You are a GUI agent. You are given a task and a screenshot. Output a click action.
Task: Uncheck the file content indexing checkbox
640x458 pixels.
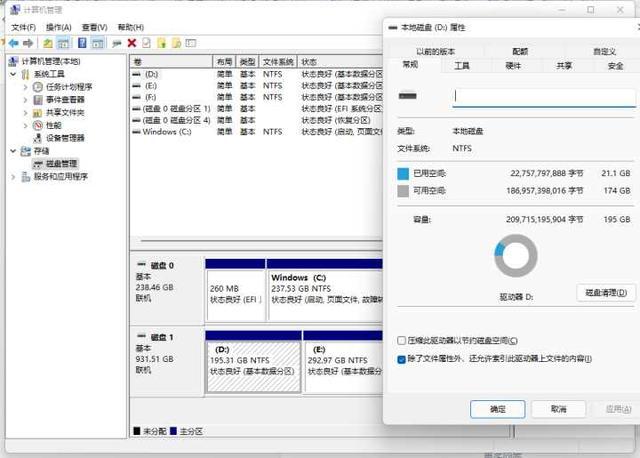(x=402, y=358)
